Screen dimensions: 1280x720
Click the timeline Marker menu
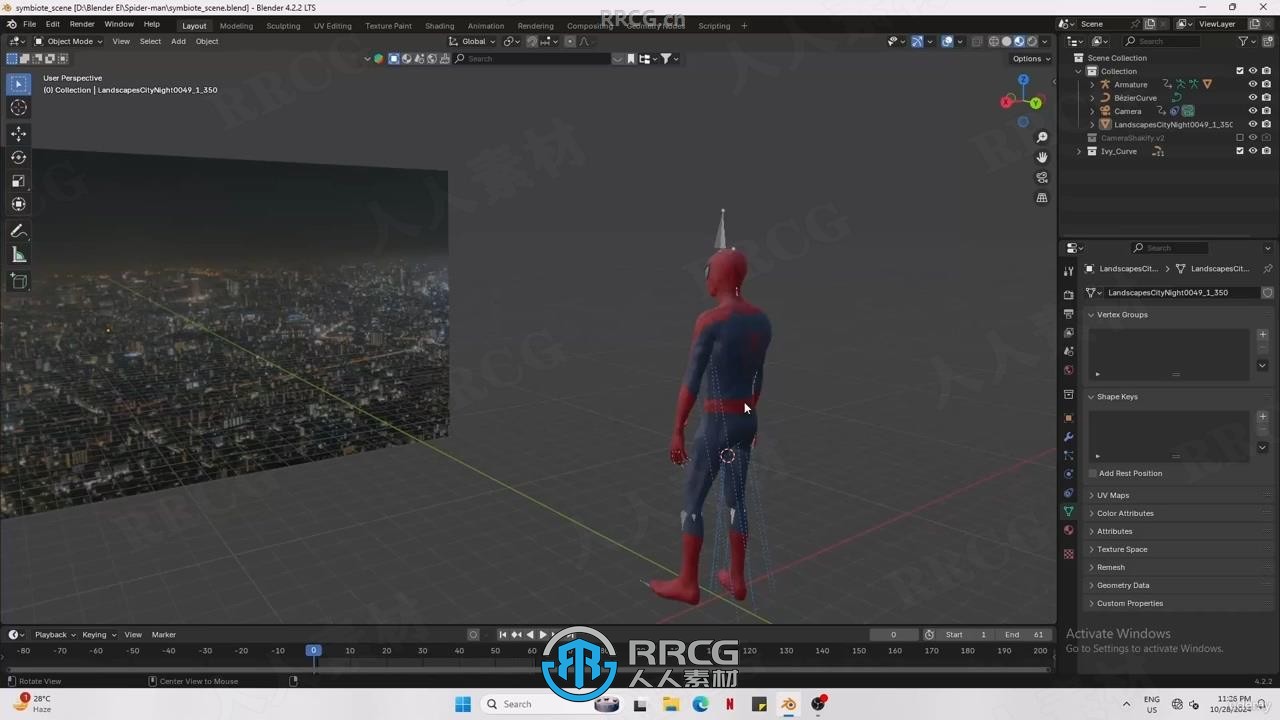coord(164,634)
